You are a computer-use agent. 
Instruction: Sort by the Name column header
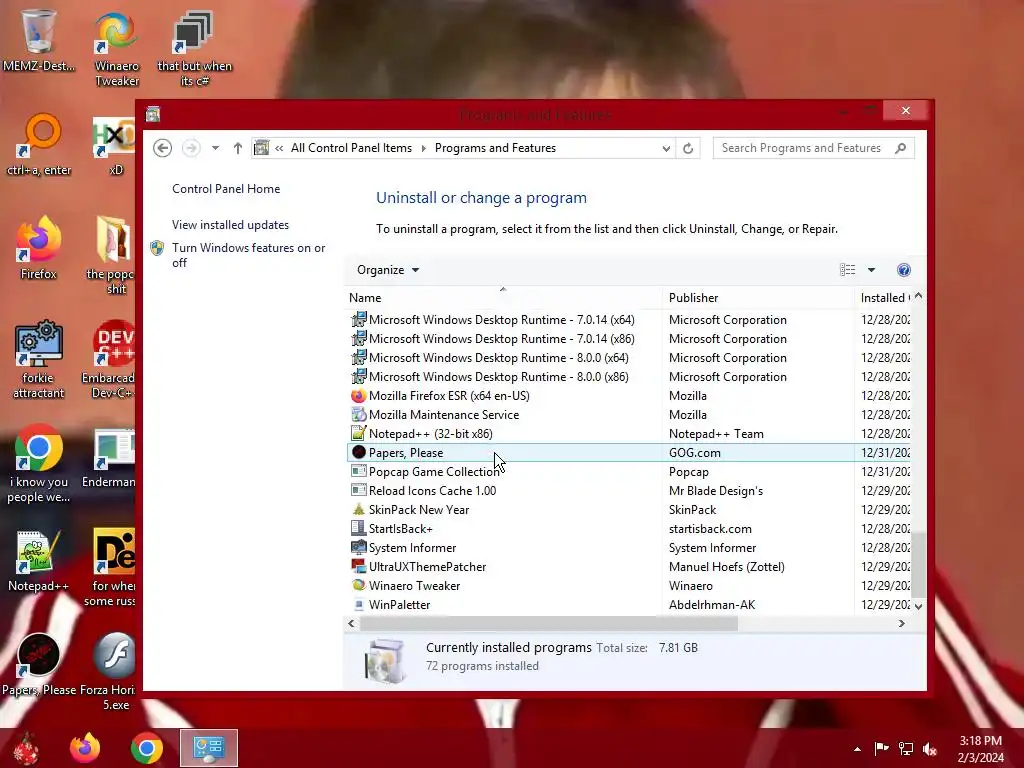click(503, 298)
